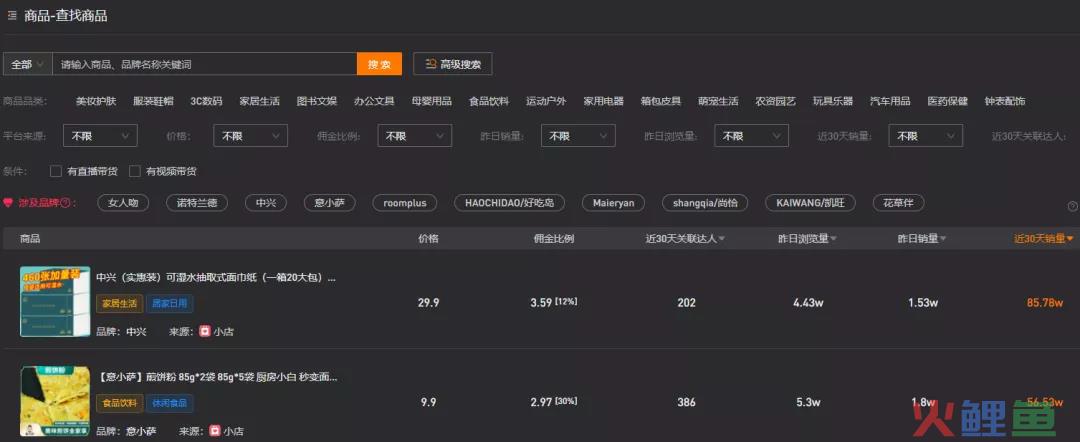Select the 玩具乐器 category
This screenshot has width=1080, height=442.
point(833,101)
